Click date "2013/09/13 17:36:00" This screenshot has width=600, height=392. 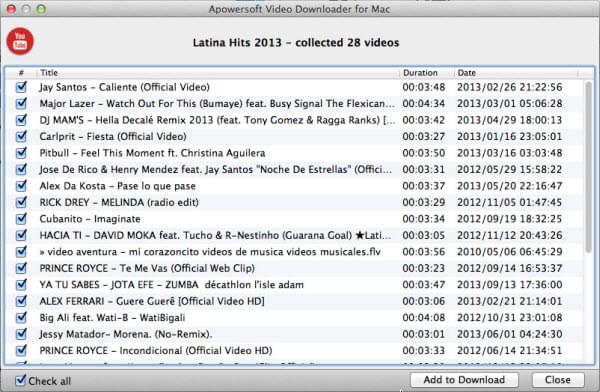tap(510, 285)
